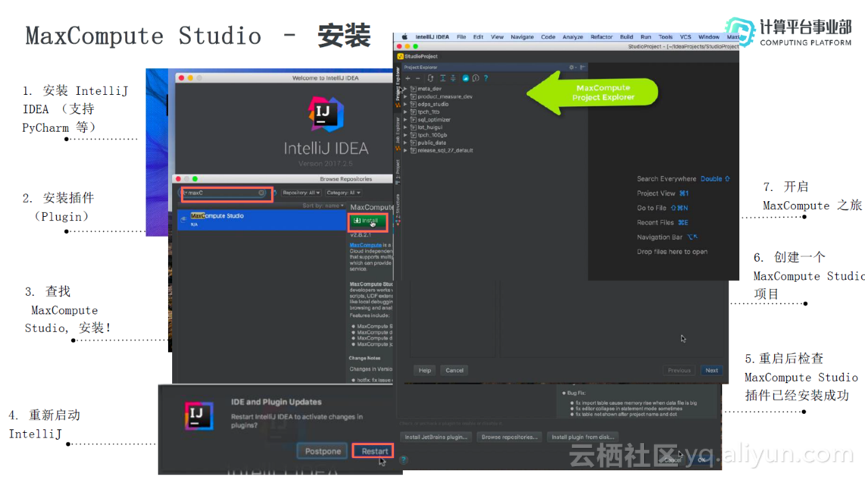Clear the maxC search field with the X icon
Screen dimensions: 865x480
[x=261, y=193]
